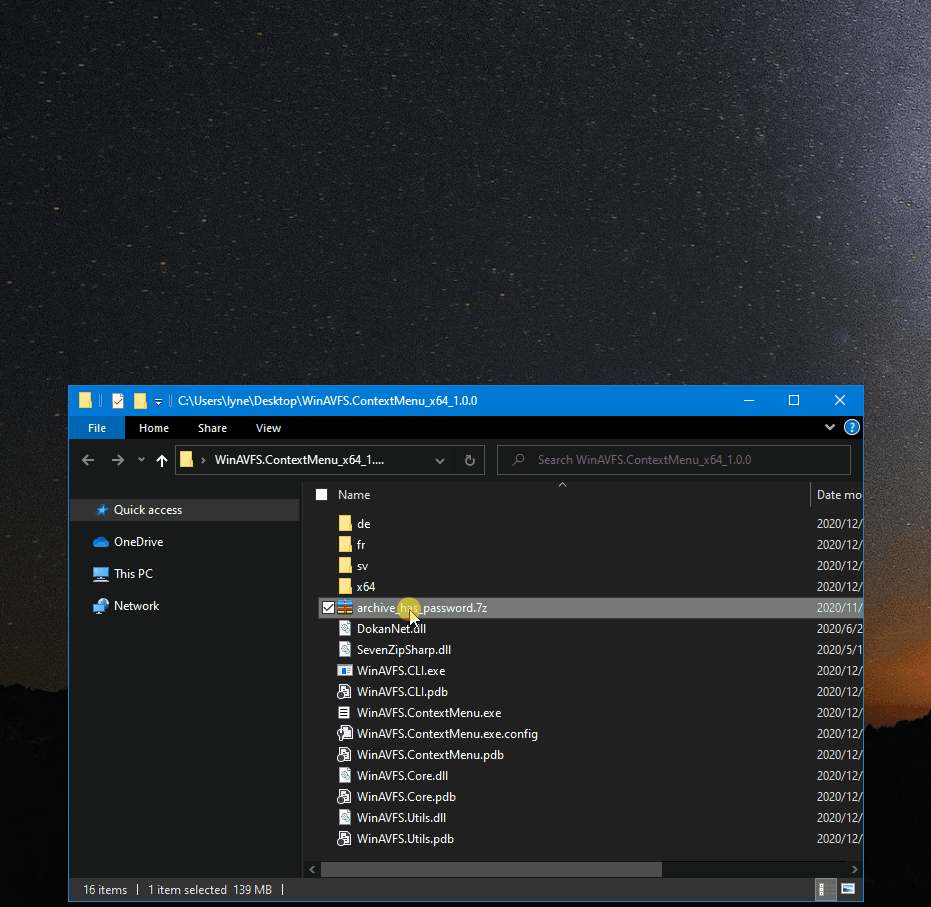Switch to the Share ribbon tab
Image resolution: width=931 pixels, height=907 pixels.
212,428
